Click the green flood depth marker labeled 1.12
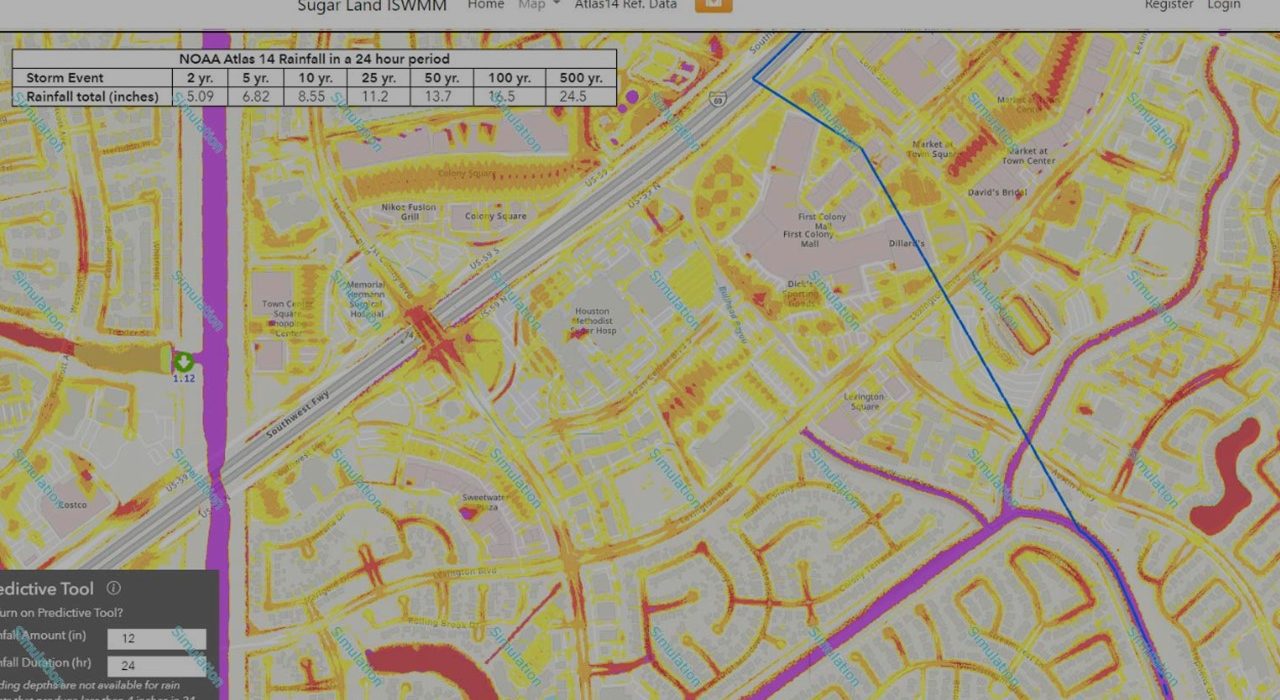 pyautogui.click(x=182, y=363)
